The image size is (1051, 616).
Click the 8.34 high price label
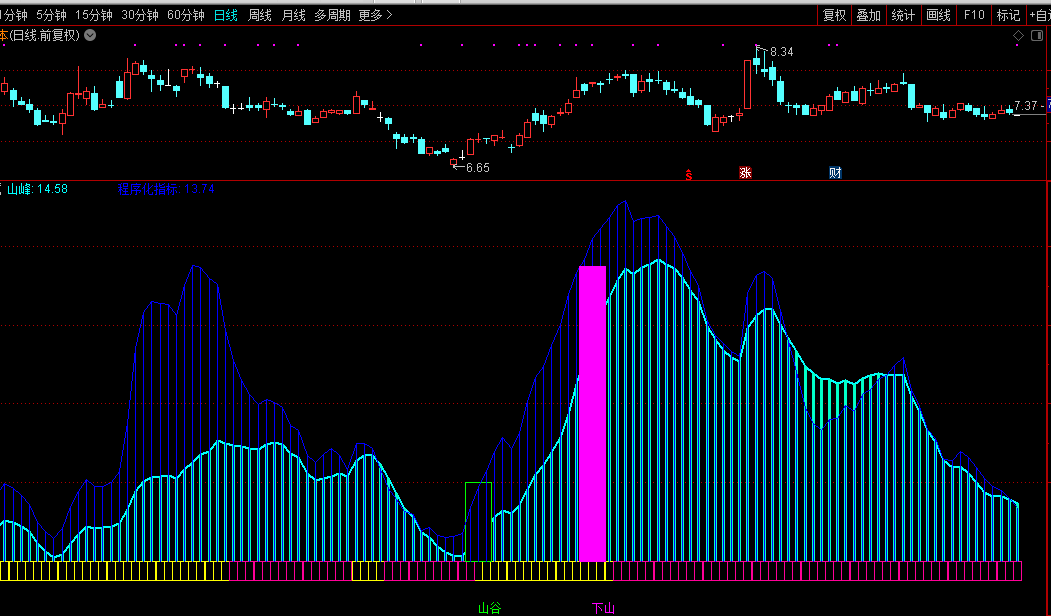click(x=781, y=51)
